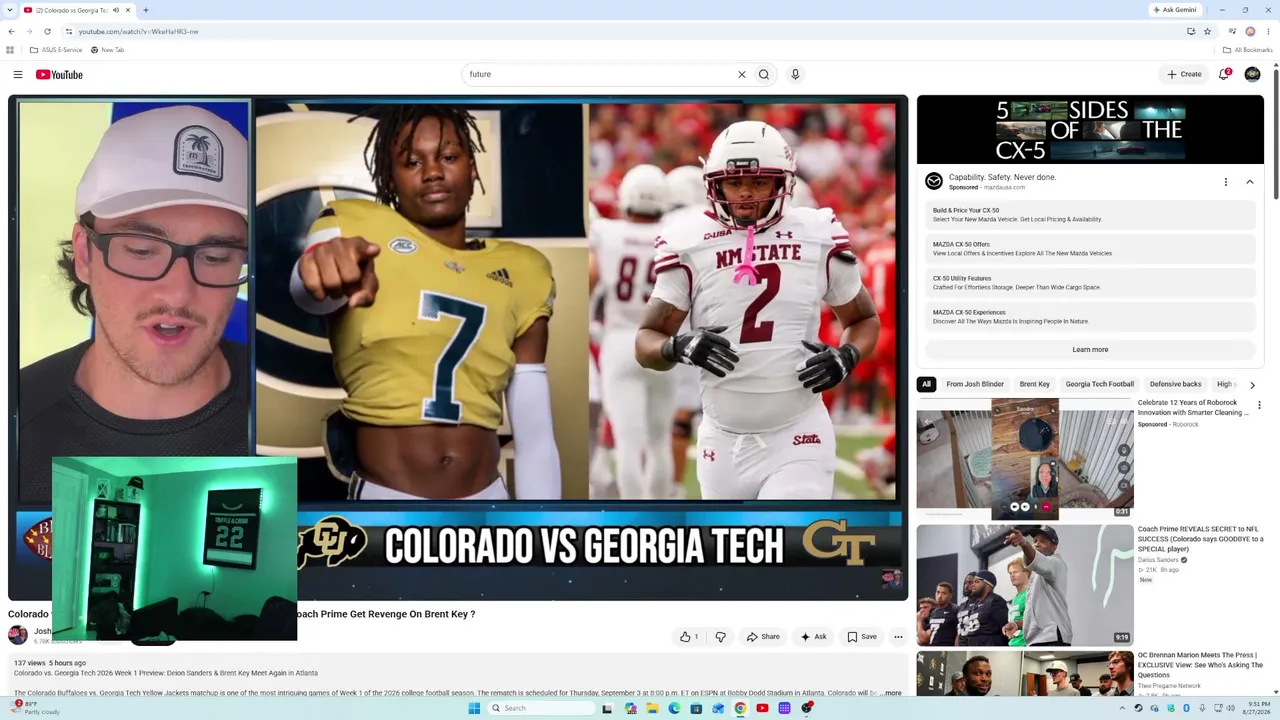Open YouTube notifications bell
The height and width of the screenshot is (720, 1280).
tap(1224, 74)
